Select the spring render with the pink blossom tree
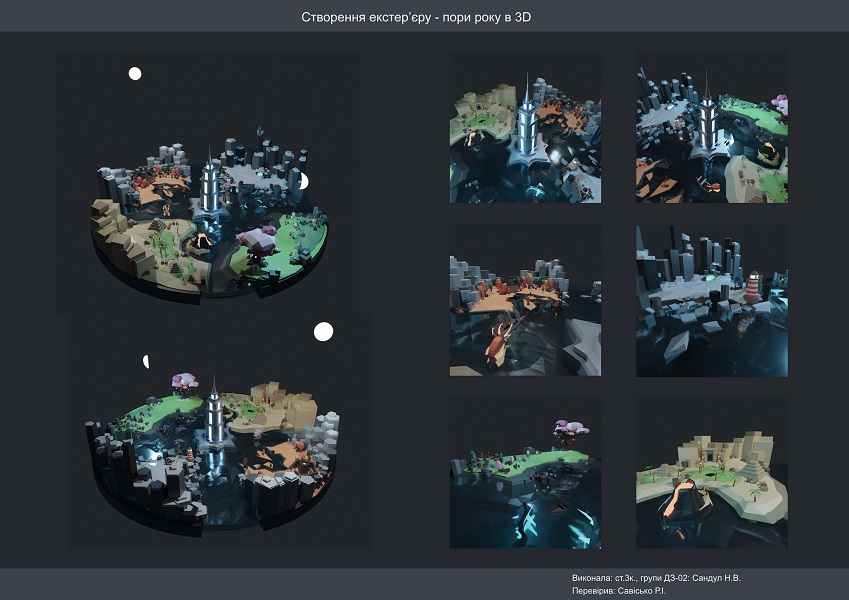The height and width of the screenshot is (600, 849). coord(525,473)
